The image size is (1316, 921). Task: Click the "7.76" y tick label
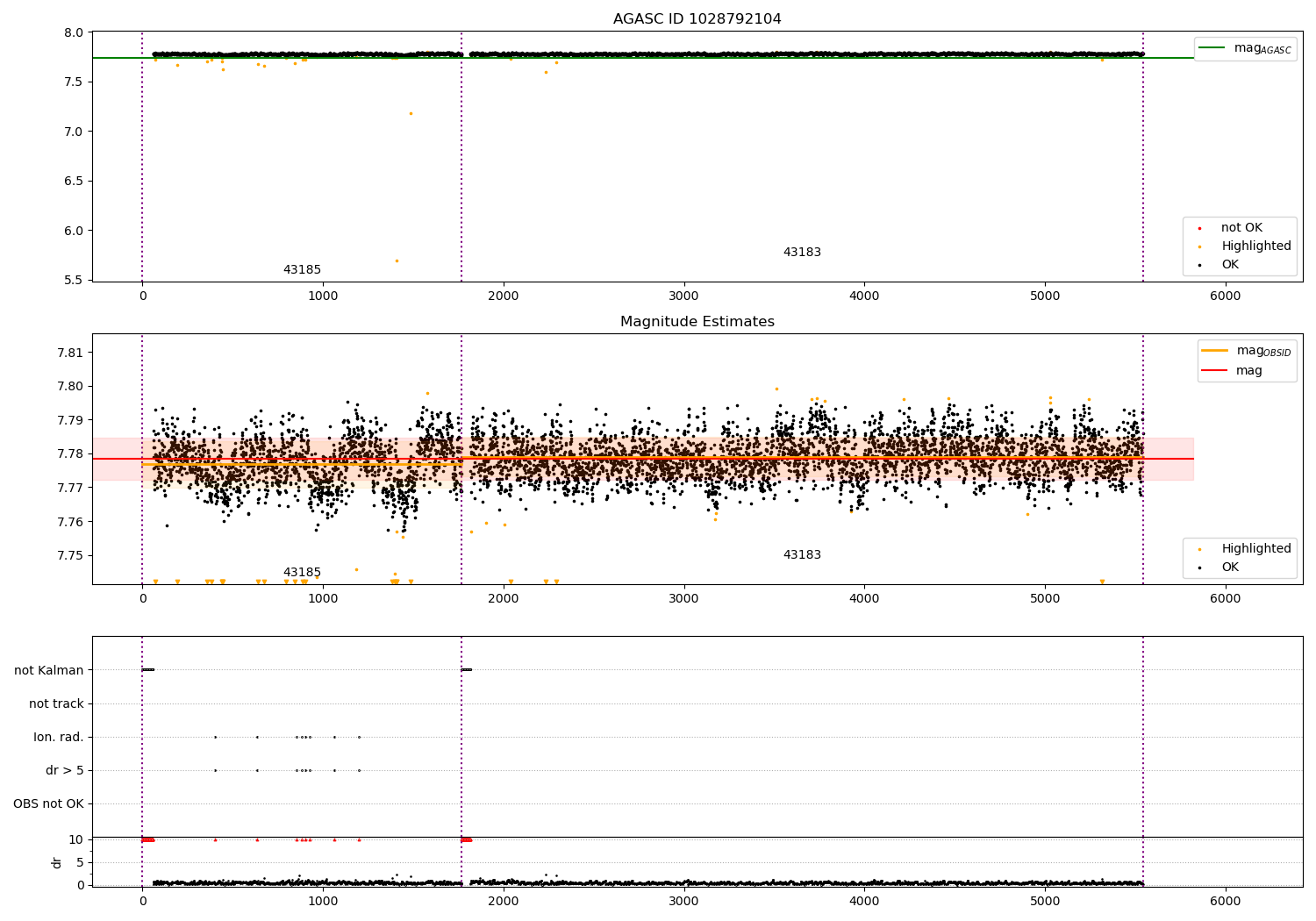[x=70, y=522]
